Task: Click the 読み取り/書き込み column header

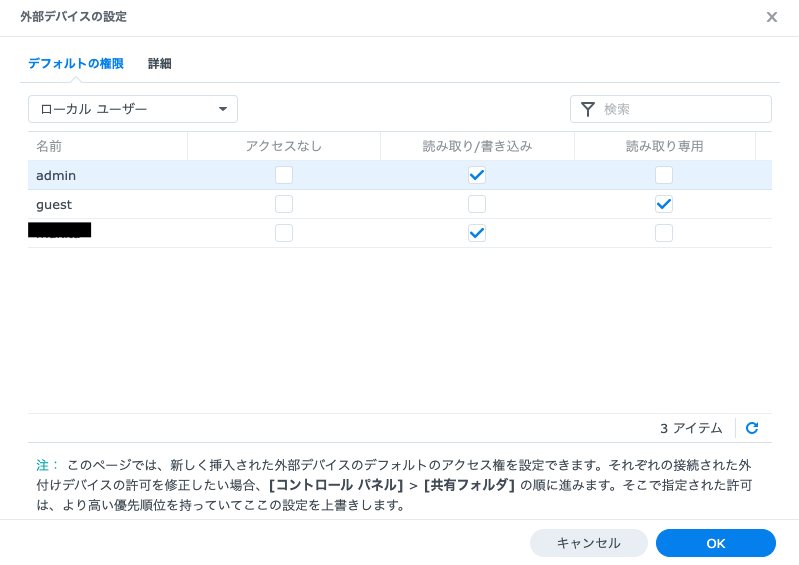Action: 477,146
